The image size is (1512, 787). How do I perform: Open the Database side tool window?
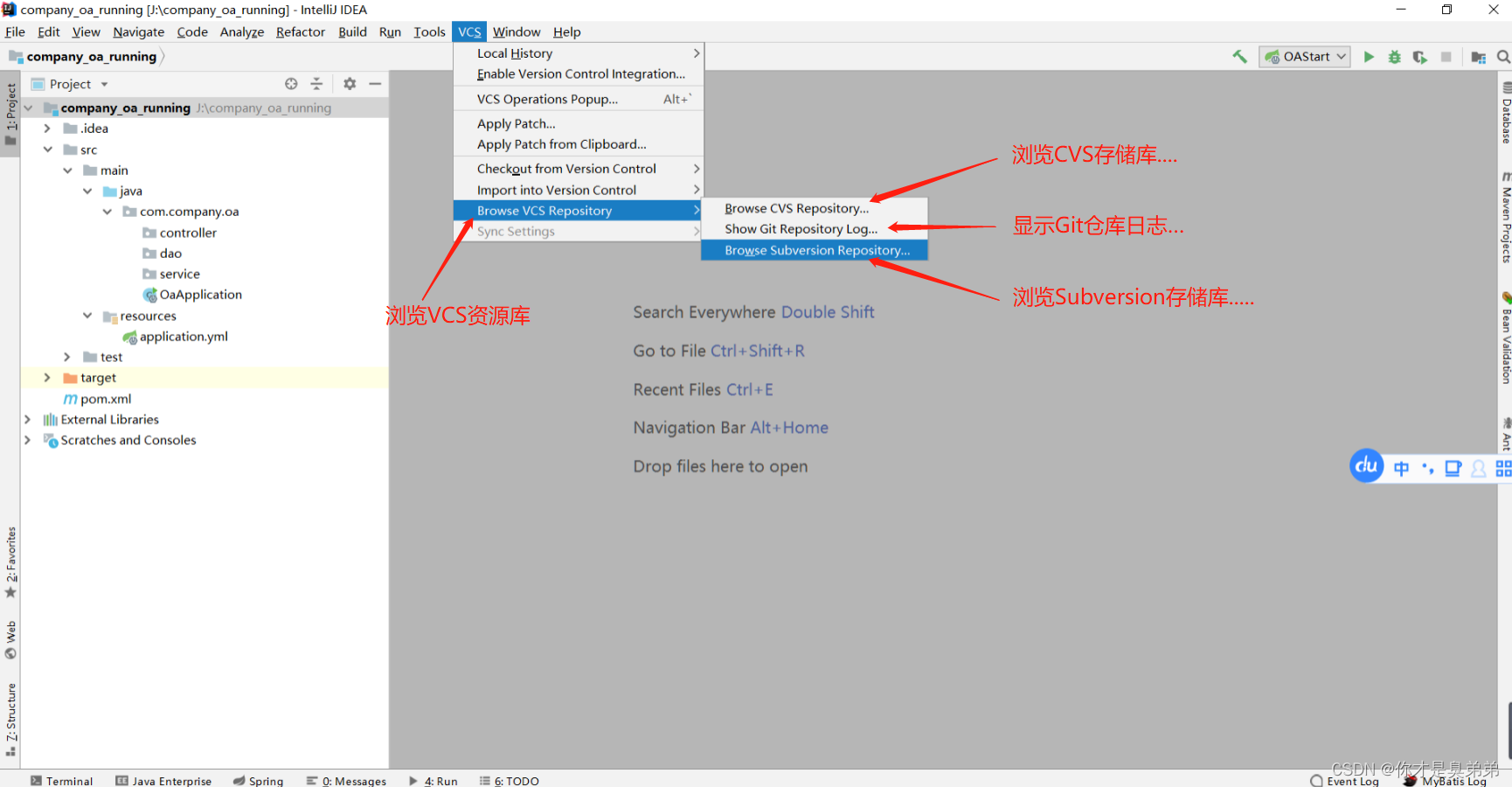[x=1506, y=114]
